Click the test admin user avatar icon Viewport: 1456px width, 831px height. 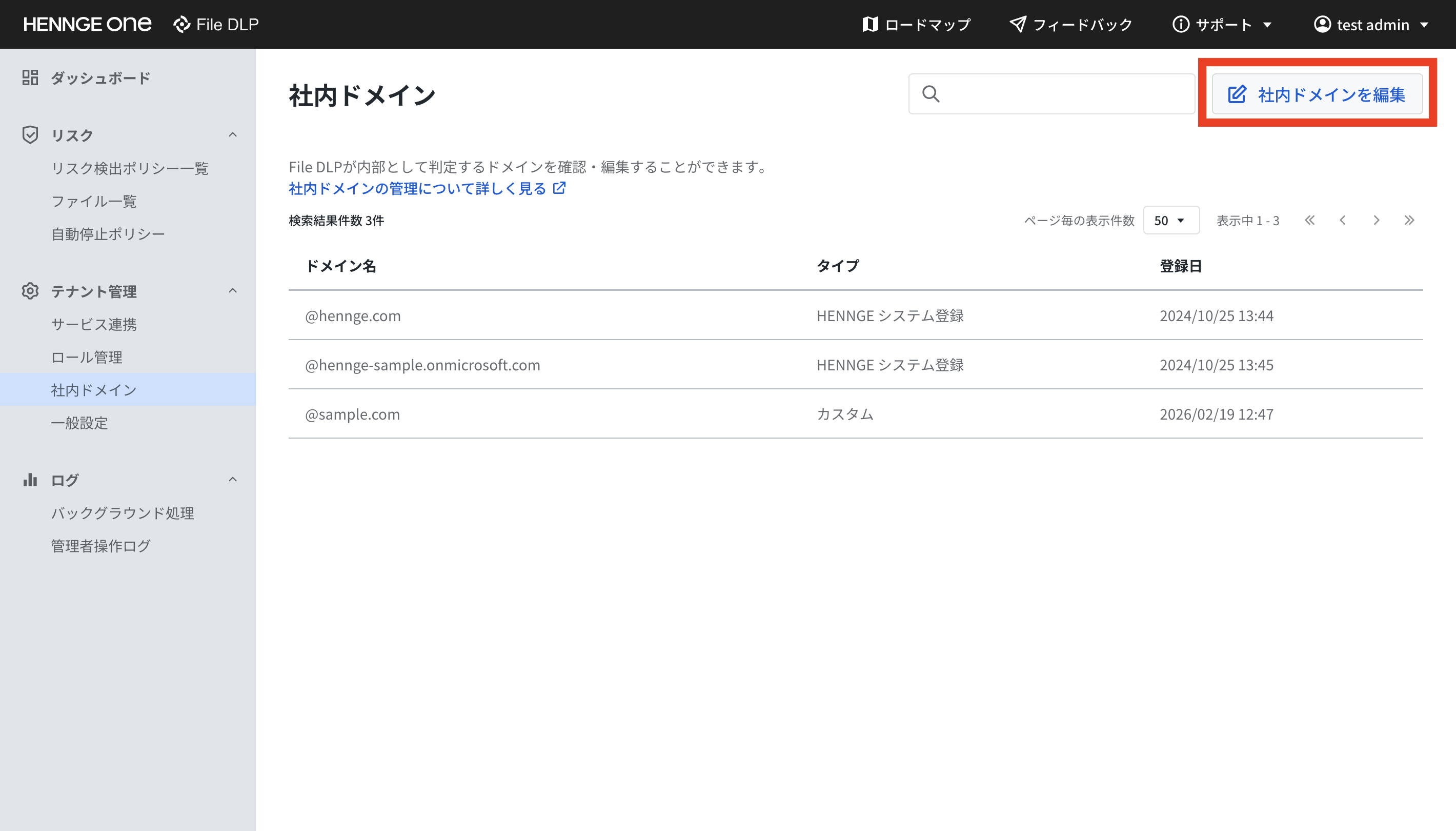pos(1322,25)
